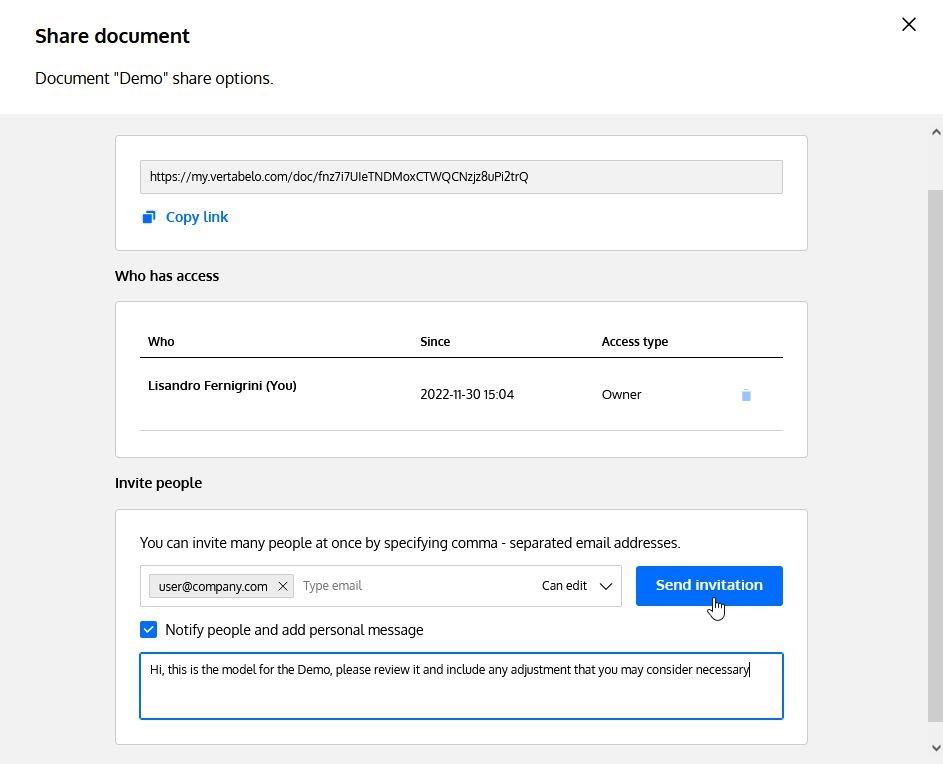Click the chevron next to Can edit

point(606,586)
